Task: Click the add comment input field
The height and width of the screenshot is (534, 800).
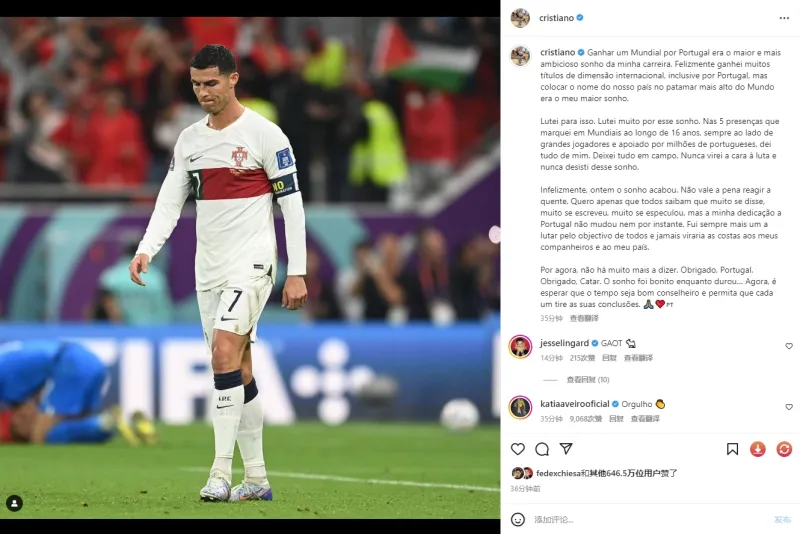Action: (651, 519)
